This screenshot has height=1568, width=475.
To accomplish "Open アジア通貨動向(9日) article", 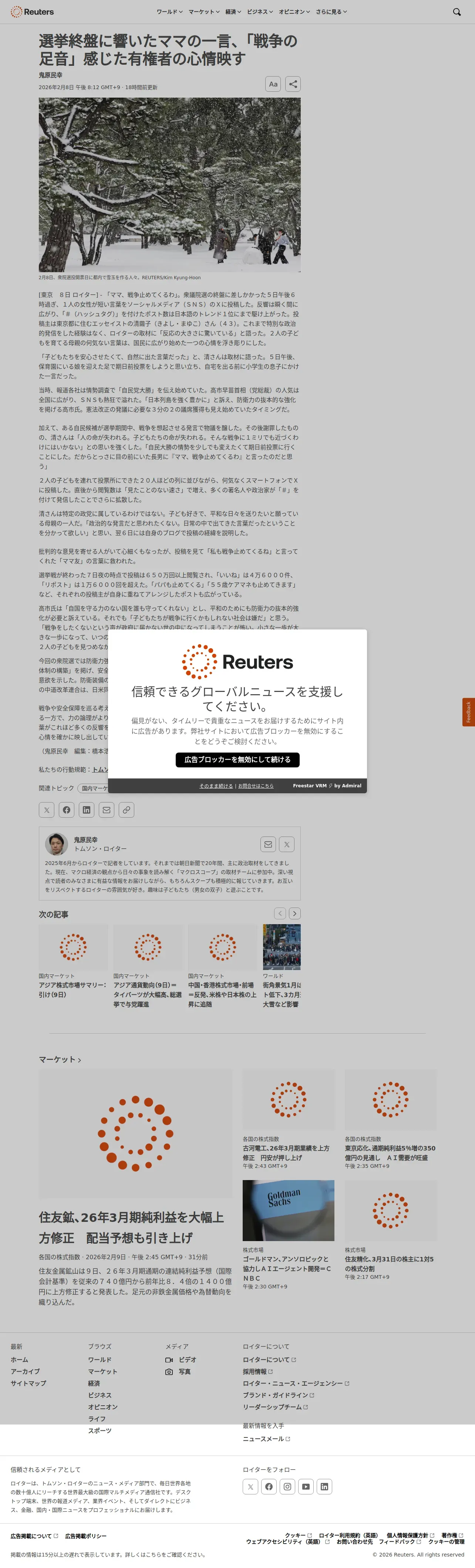I will (x=147, y=995).
